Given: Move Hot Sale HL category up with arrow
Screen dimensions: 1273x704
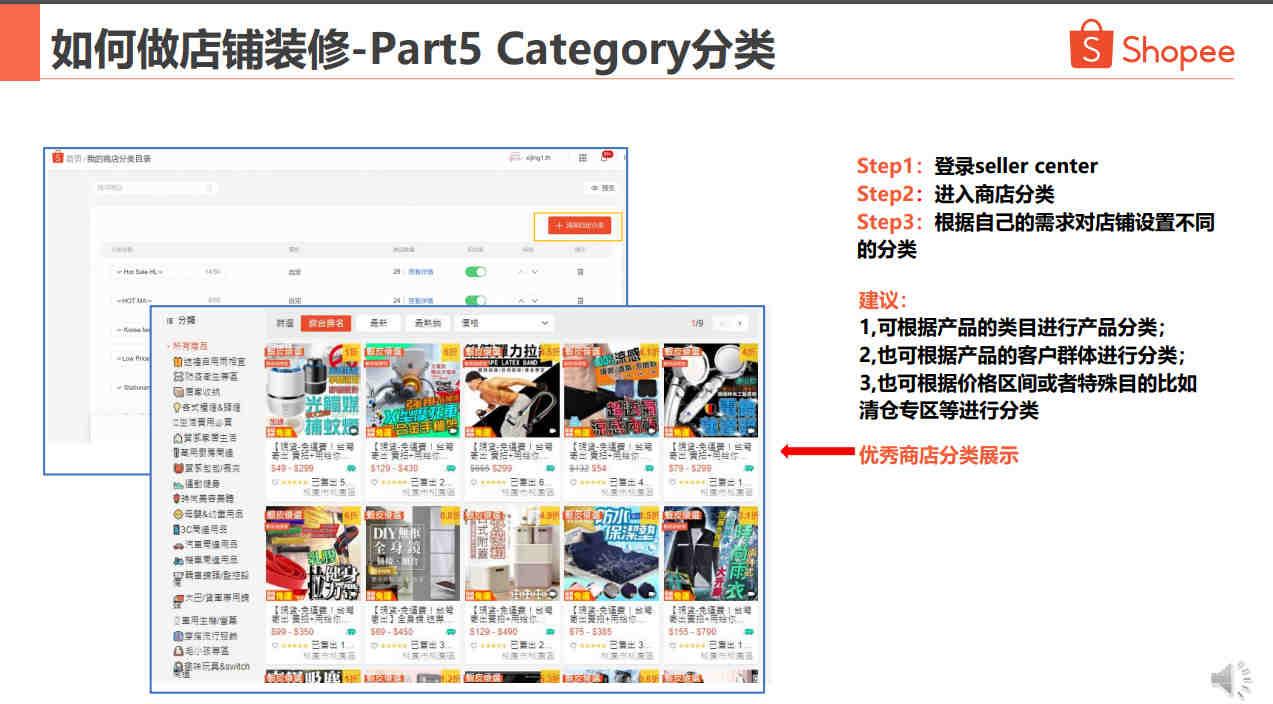Looking at the screenshot, I should coord(520,272).
